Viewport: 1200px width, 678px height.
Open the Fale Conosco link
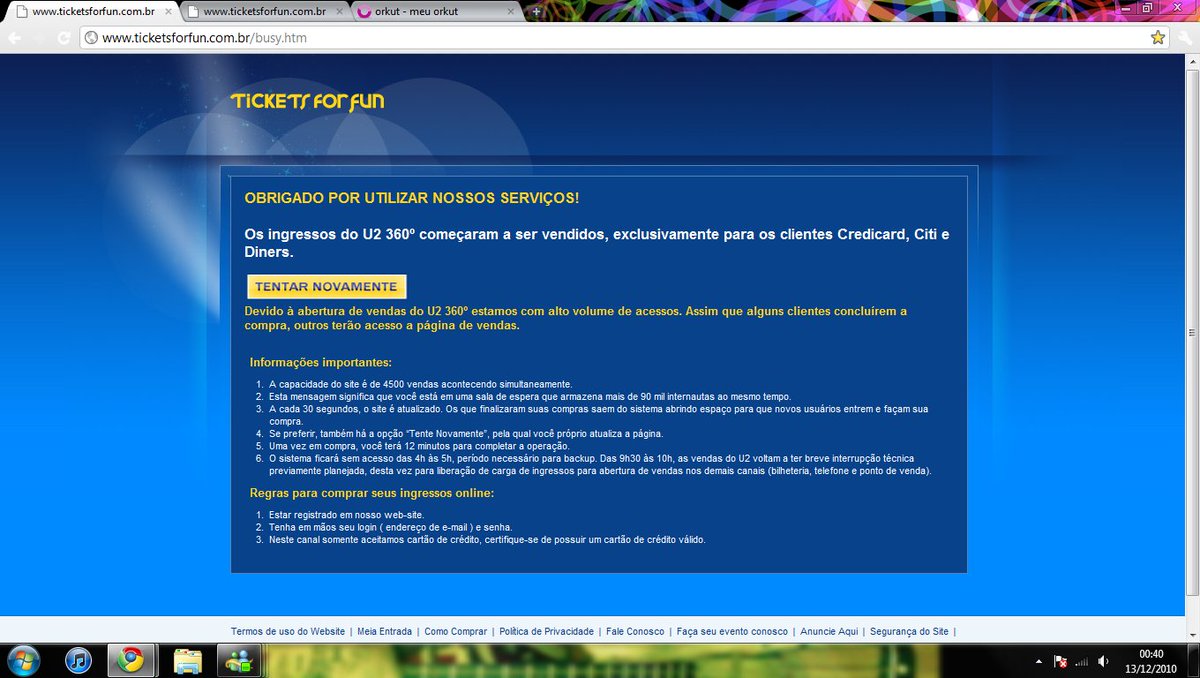pyautogui.click(x=635, y=631)
